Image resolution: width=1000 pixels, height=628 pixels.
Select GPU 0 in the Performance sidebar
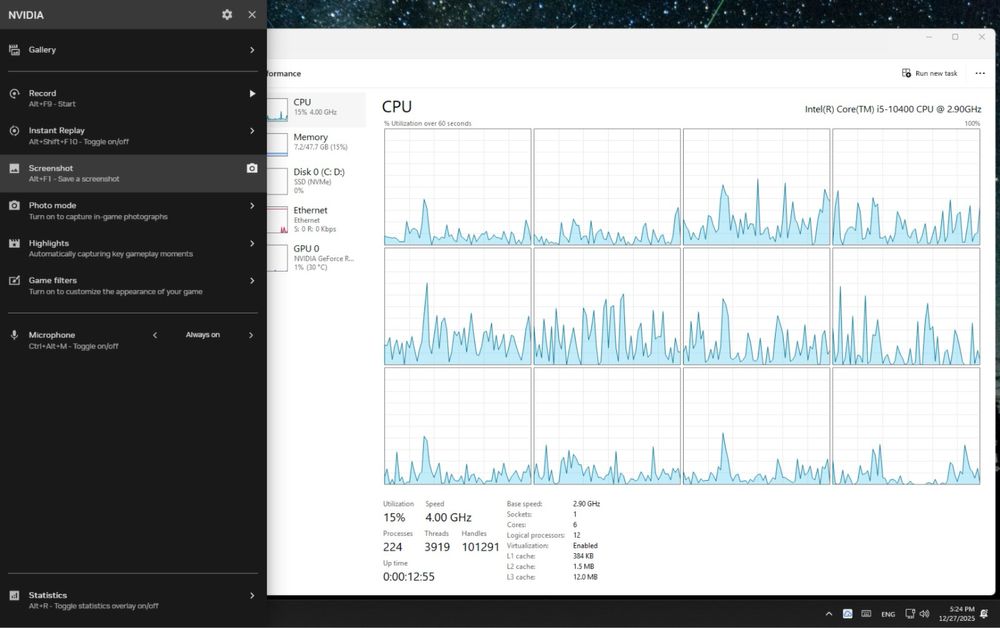pyautogui.click(x=310, y=253)
